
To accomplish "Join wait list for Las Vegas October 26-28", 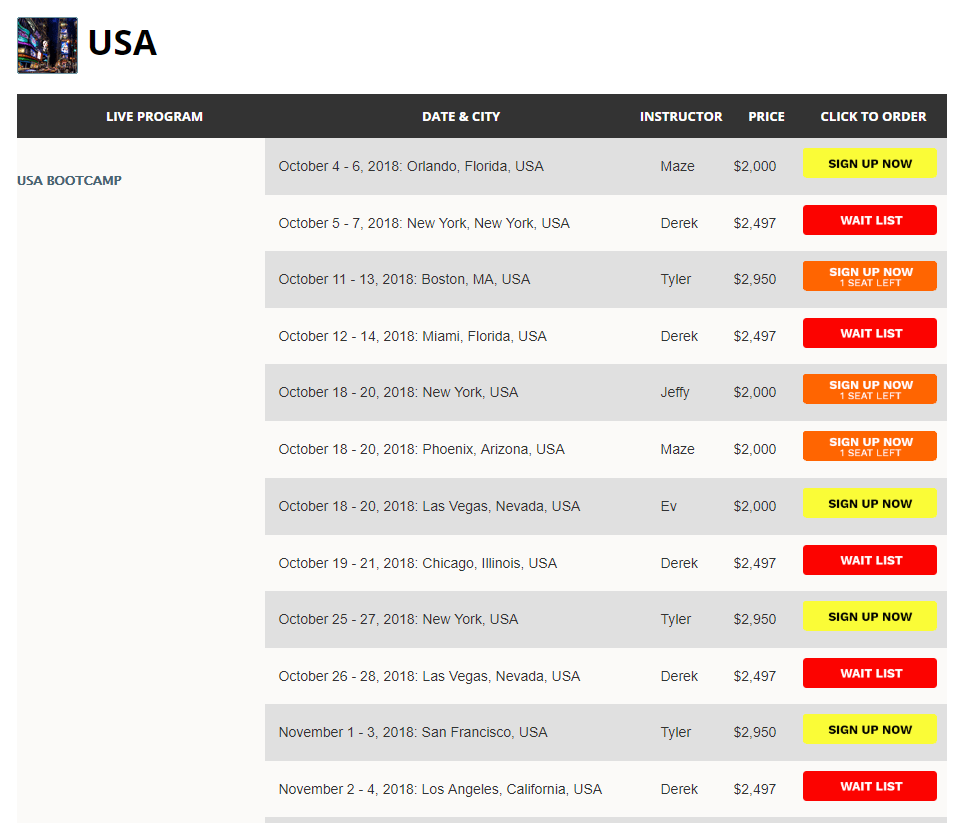I will coord(869,673).
